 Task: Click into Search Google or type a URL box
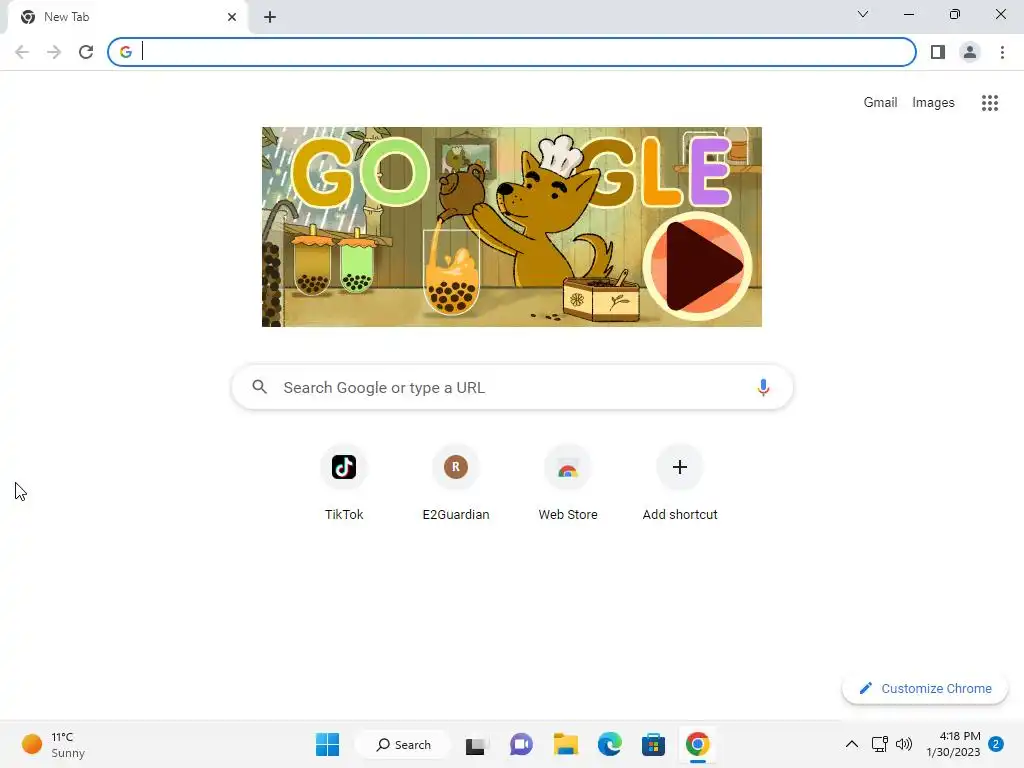[512, 387]
